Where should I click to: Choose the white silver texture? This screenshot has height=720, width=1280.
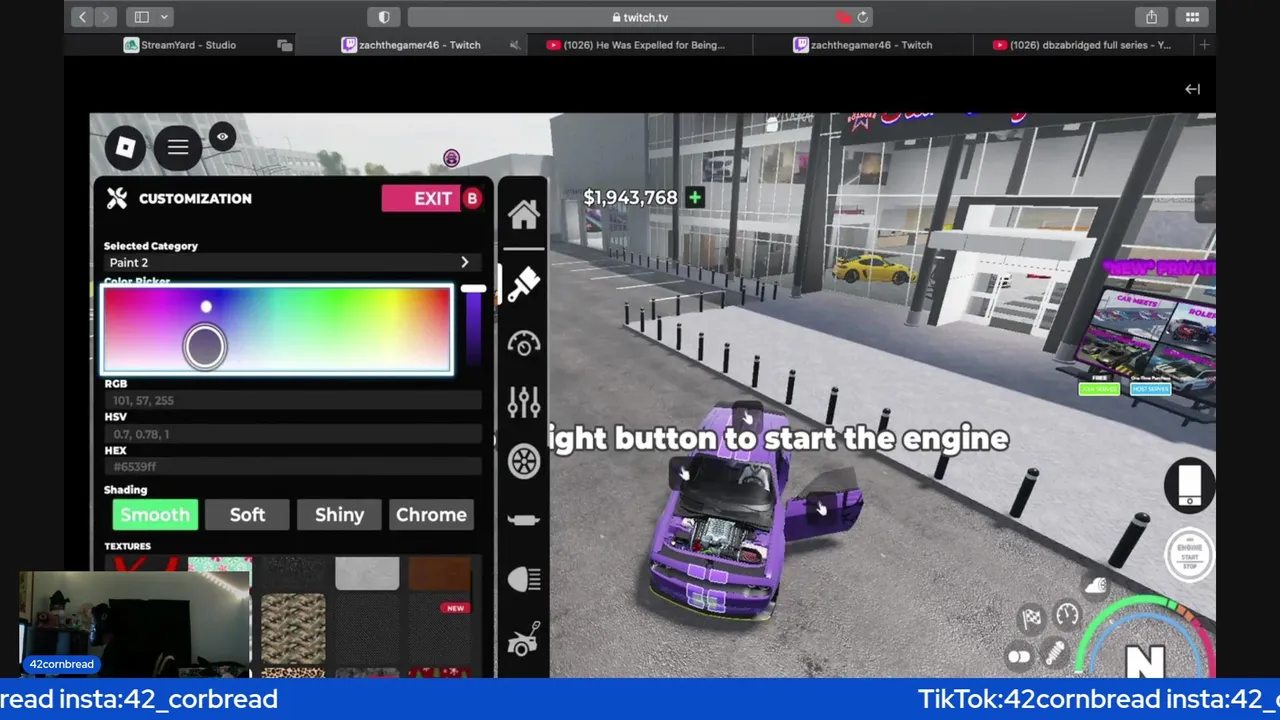(367, 574)
